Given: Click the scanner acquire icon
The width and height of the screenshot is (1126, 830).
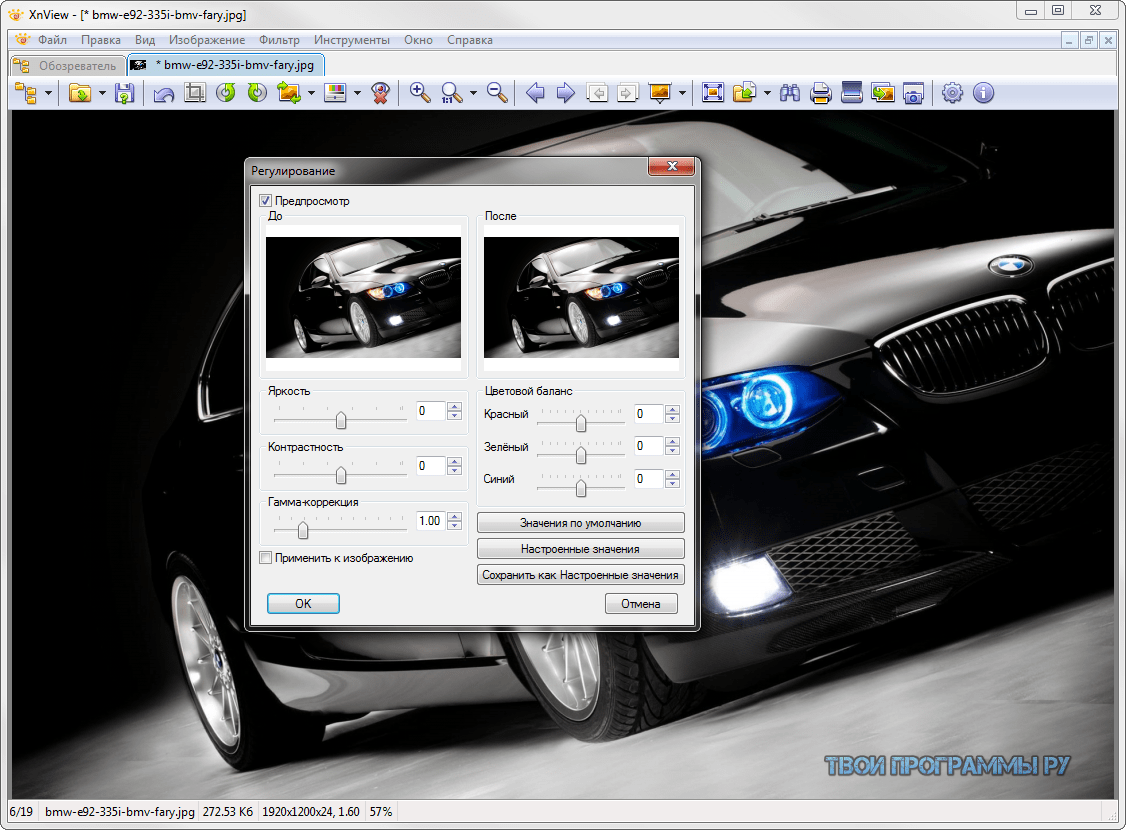Looking at the screenshot, I should point(851,93).
